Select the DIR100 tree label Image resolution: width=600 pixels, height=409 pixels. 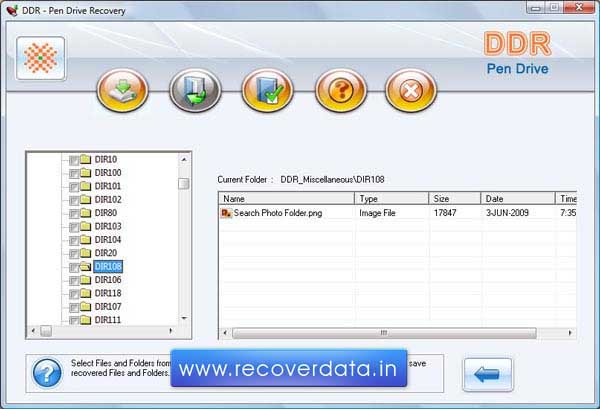pos(108,173)
